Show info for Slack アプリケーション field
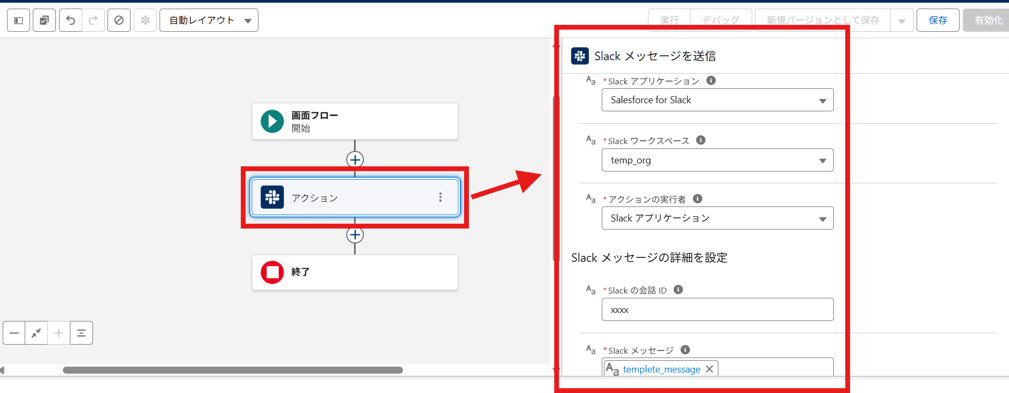 (711, 81)
